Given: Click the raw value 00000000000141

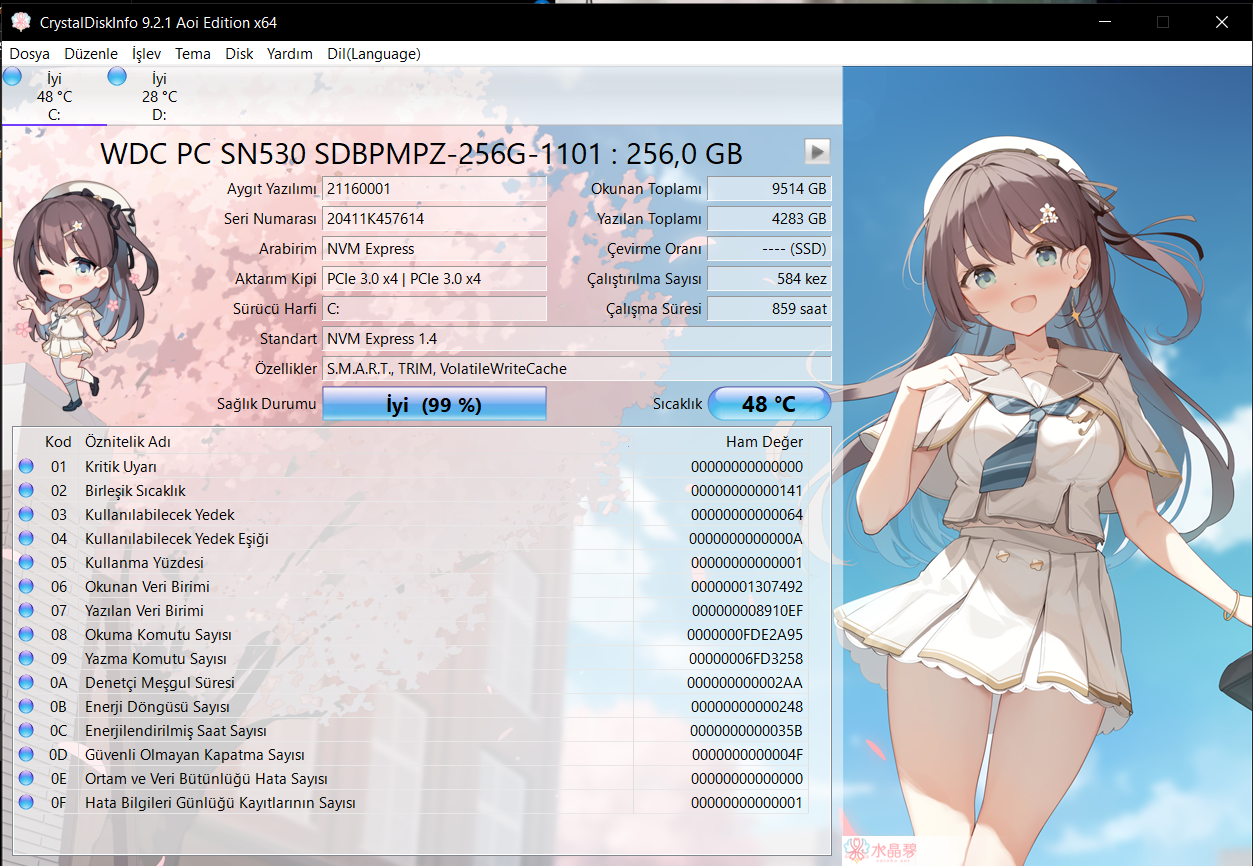Looking at the screenshot, I should pyautogui.click(x=746, y=490).
